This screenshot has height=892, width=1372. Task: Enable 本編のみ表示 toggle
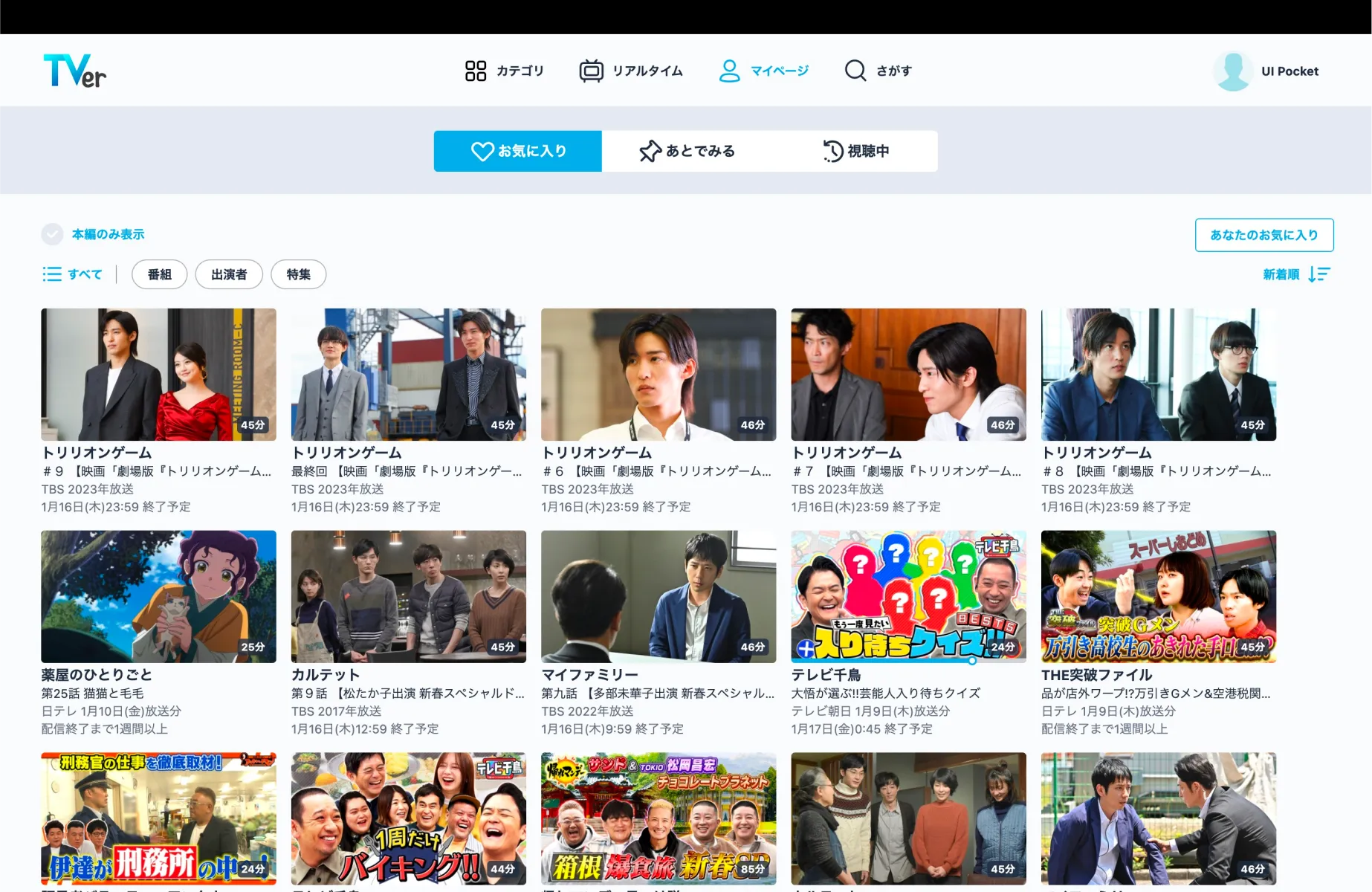click(51, 234)
